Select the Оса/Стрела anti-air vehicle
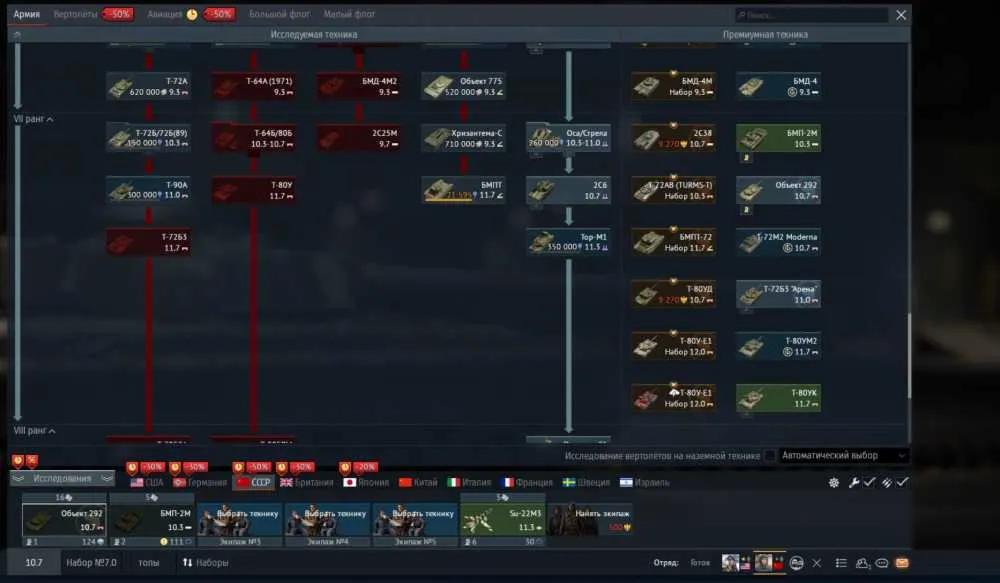The height and width of the screenshot is (583, 1000). coord(568,138)
